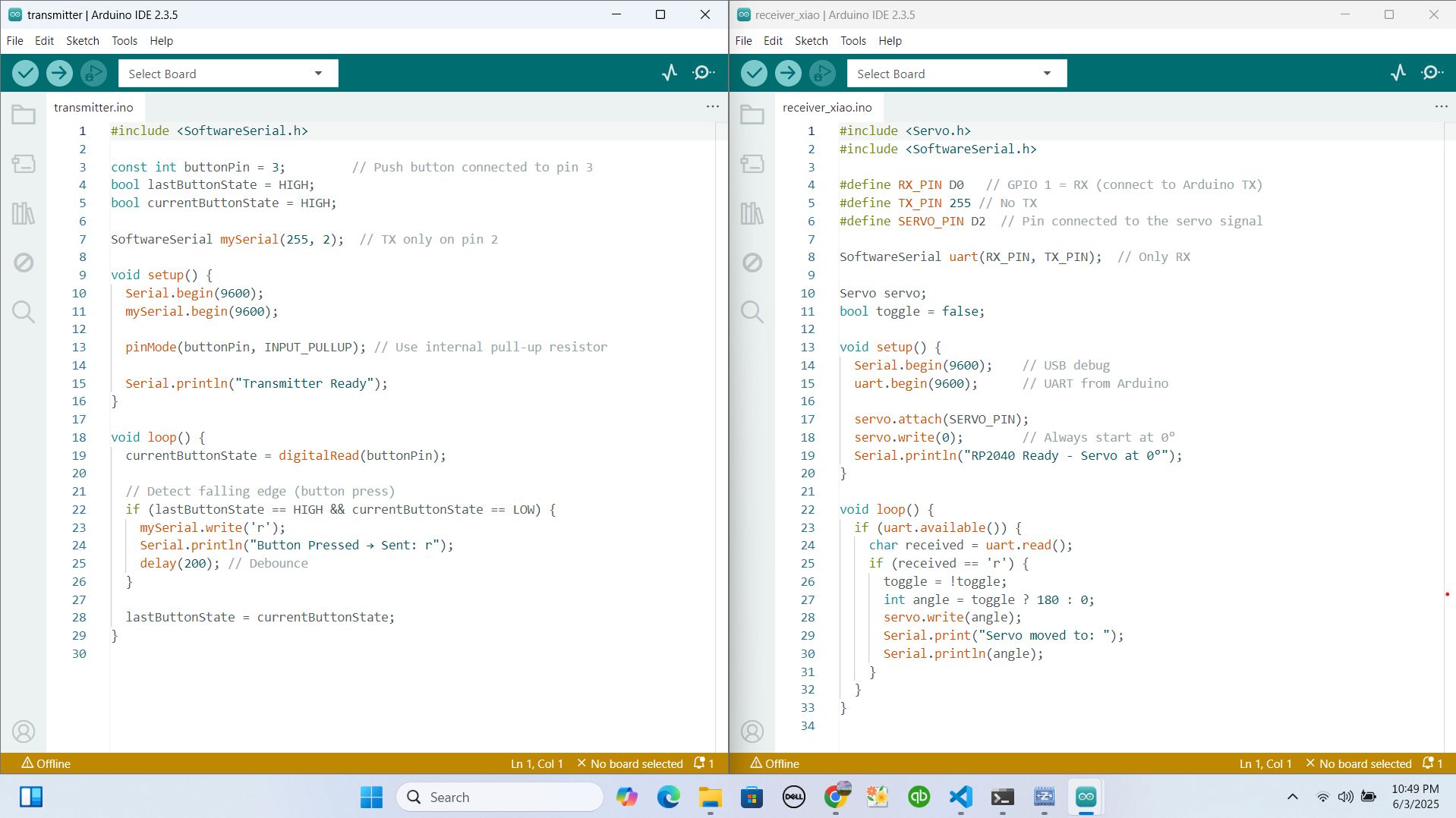Click Ln 1, Col 1 in transmitter status bar

(537, 763)
